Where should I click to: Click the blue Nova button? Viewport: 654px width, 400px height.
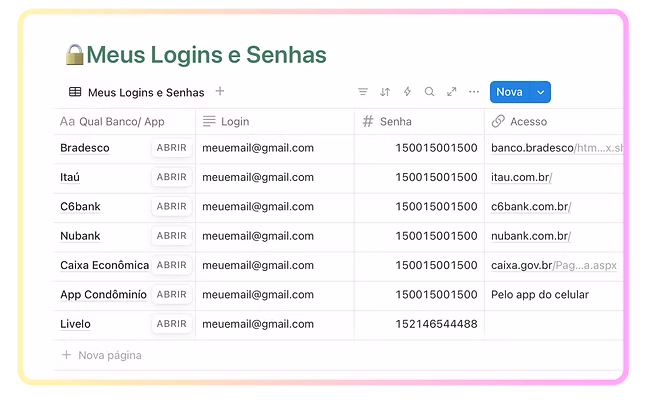[x=509, y=92]
